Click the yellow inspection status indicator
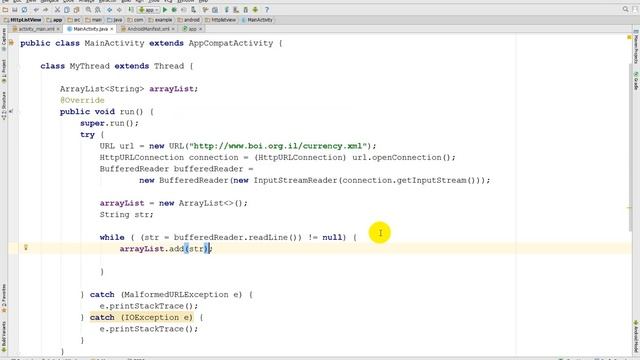The image size is (640, 360). click(x=629, y=38)
